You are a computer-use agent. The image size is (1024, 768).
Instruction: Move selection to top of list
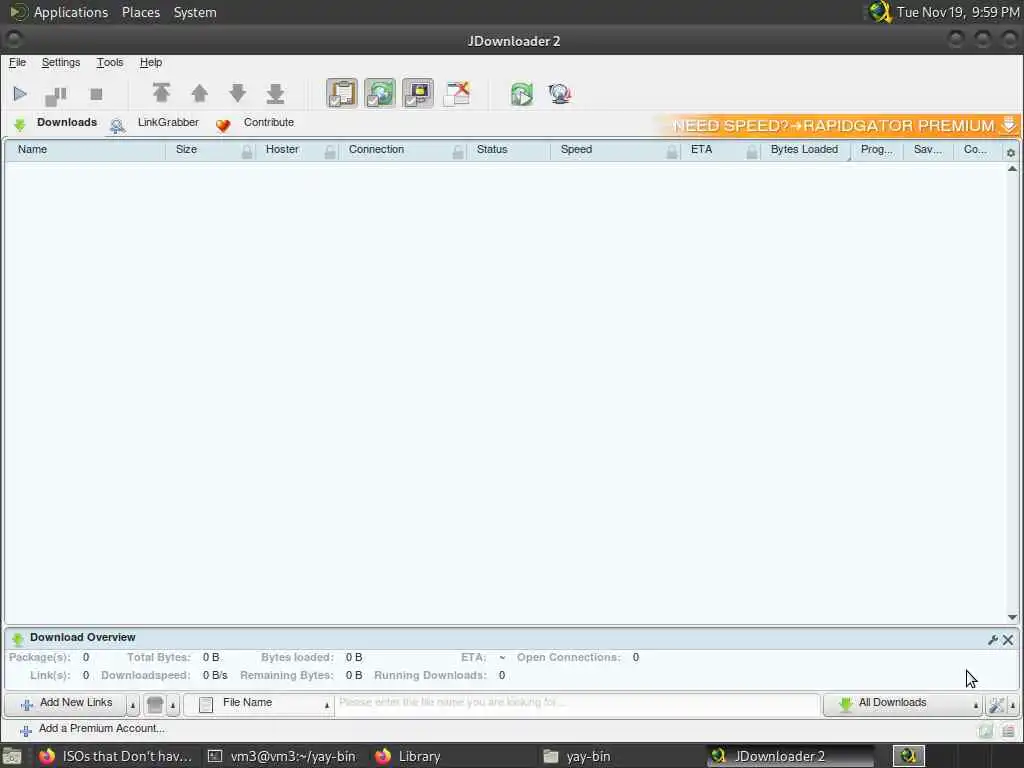[161, 93]
